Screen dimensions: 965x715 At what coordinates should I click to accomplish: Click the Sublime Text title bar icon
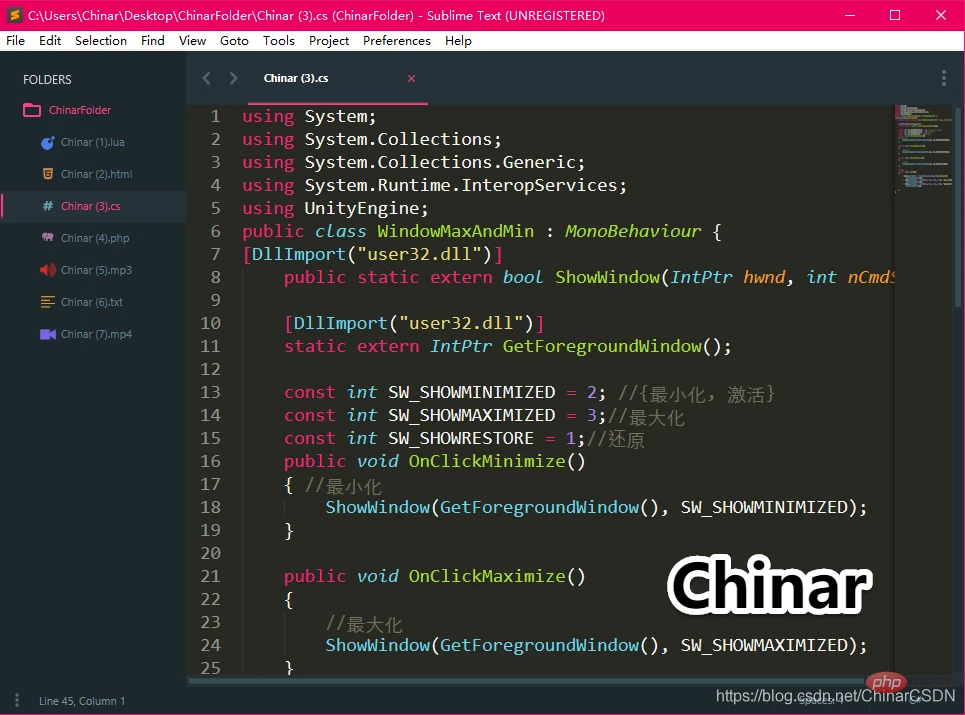click(15, 15)
